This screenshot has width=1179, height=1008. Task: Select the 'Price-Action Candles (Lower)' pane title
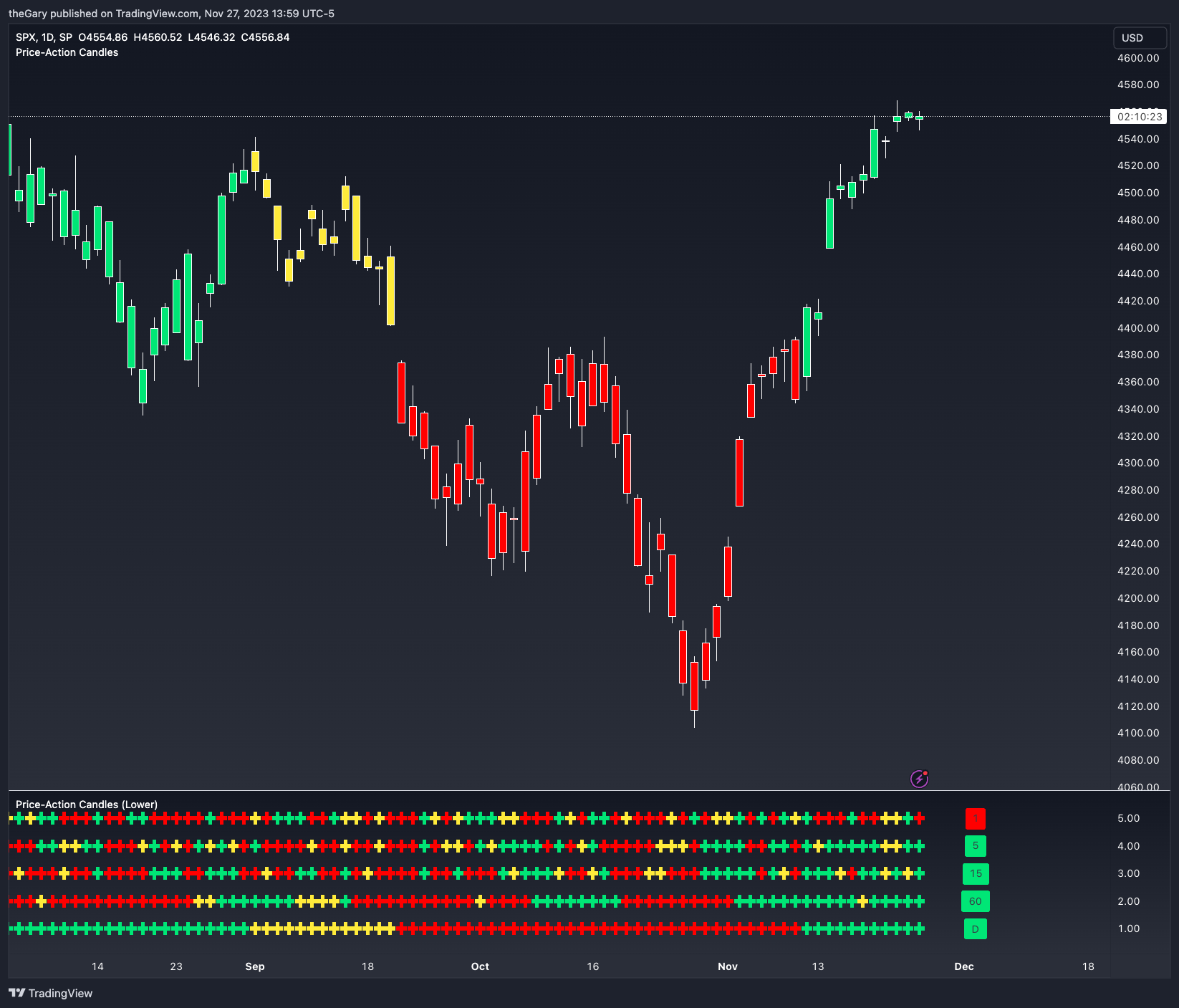[87, 805]
